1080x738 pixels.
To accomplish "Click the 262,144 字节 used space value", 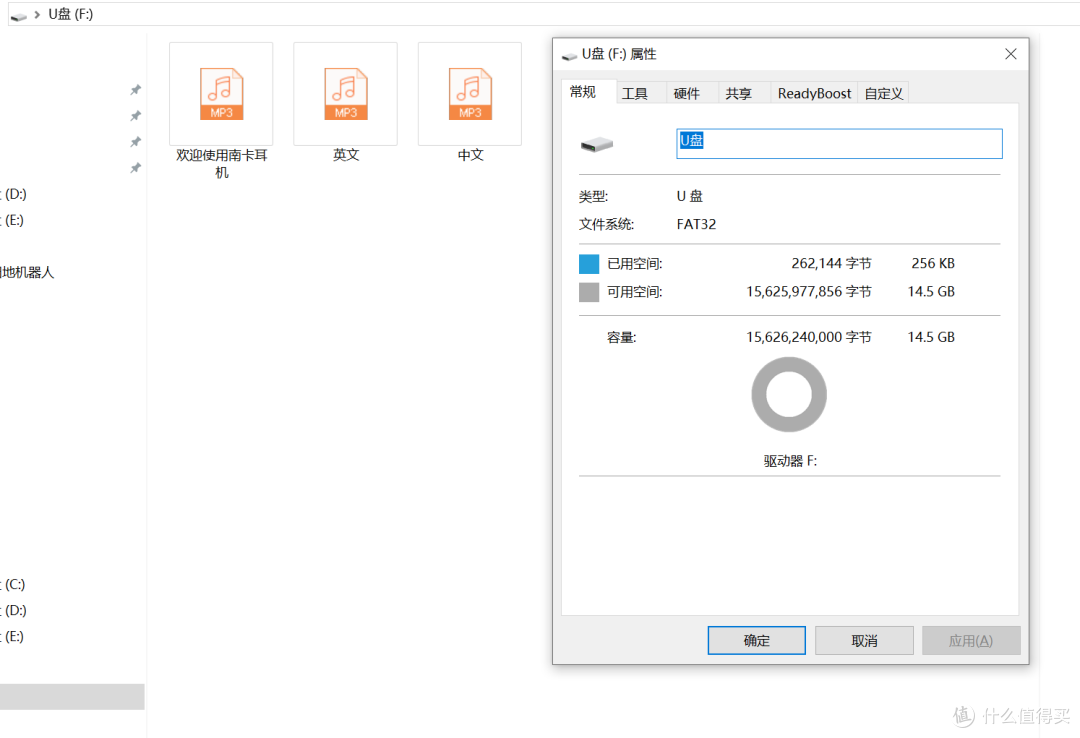I will [831, 263].
